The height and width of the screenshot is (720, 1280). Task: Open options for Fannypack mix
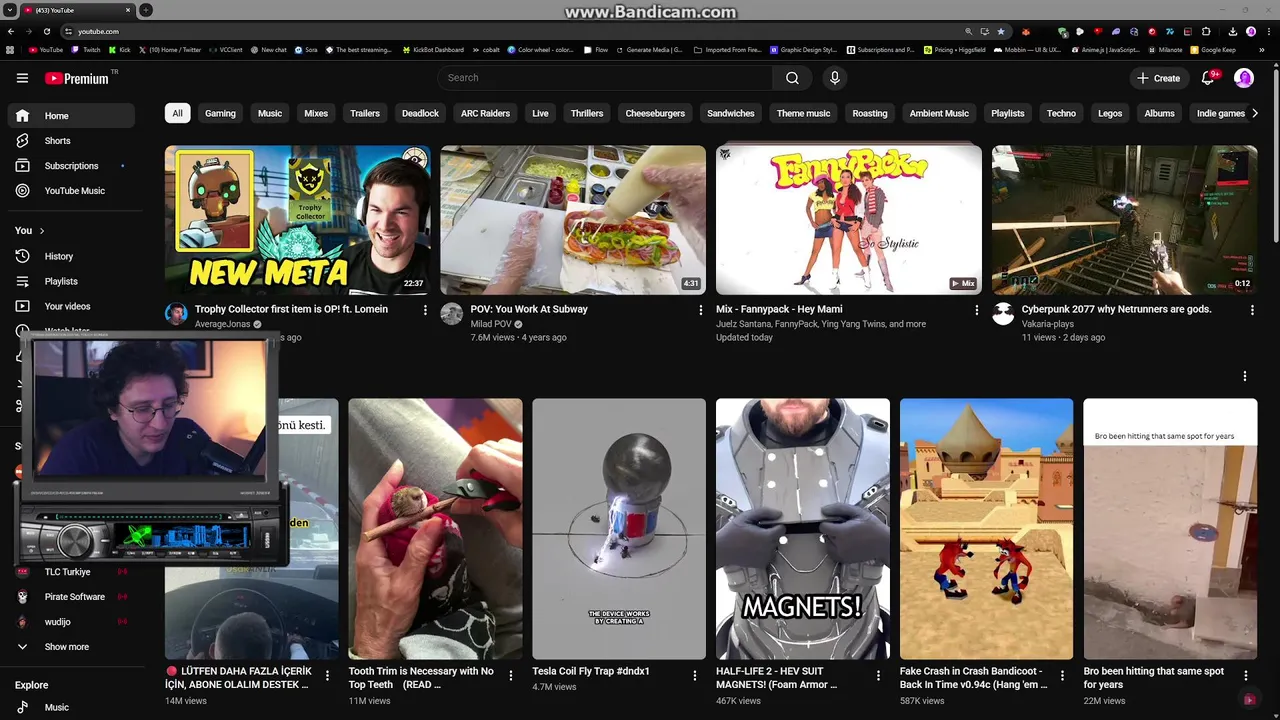(x=977, y=310)
